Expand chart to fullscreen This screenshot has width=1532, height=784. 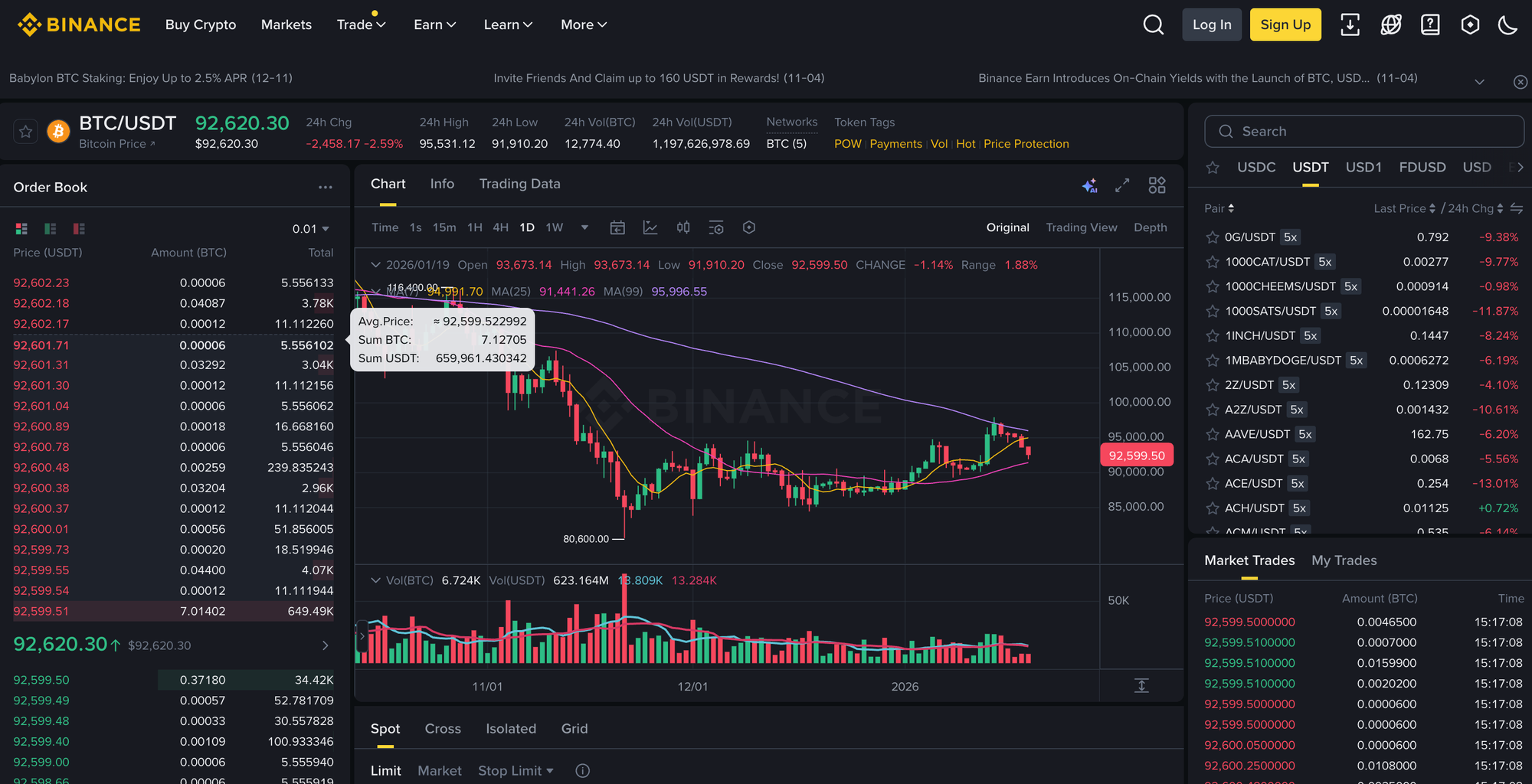[x=1122, y=185]
